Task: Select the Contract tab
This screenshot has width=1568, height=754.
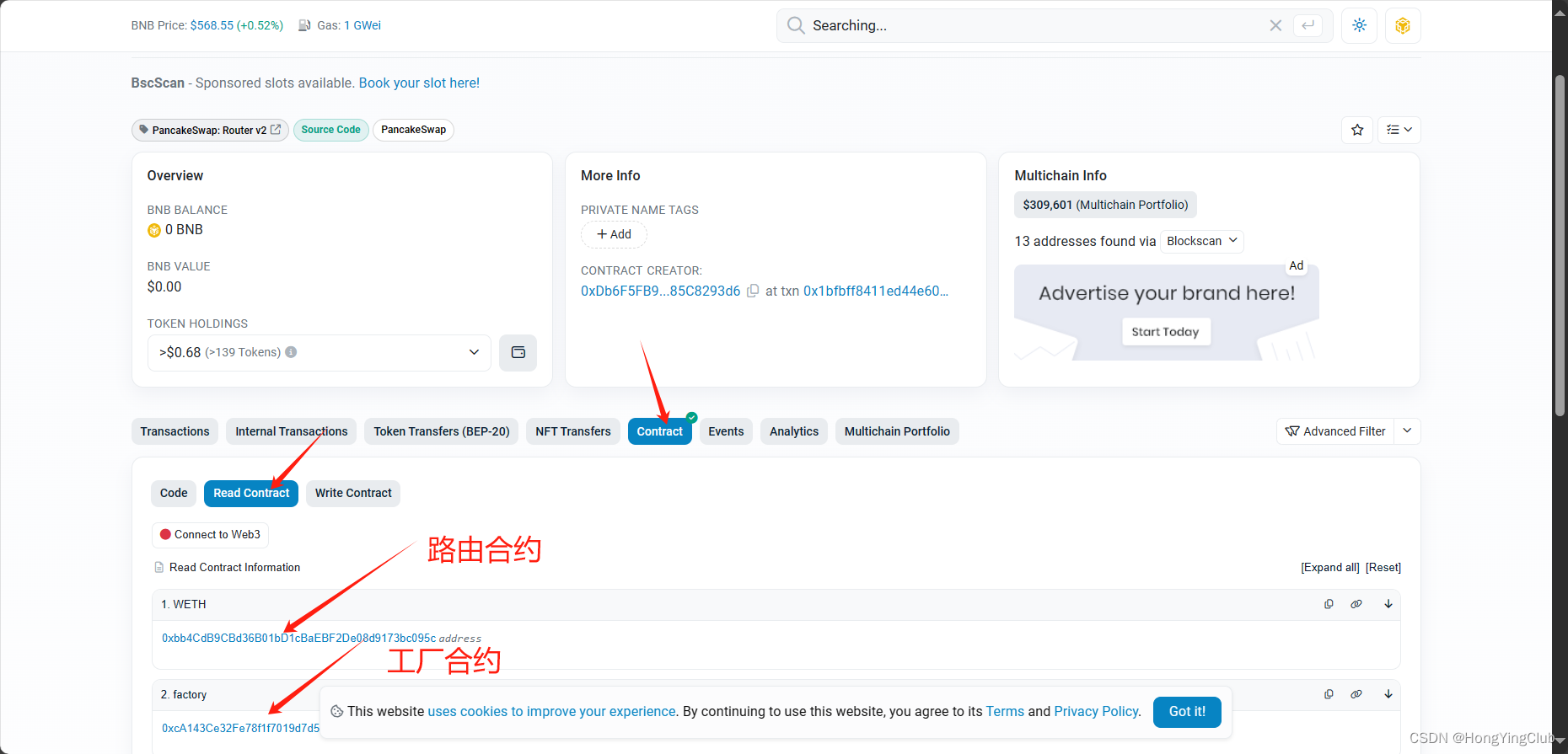Action: point(659,431)
